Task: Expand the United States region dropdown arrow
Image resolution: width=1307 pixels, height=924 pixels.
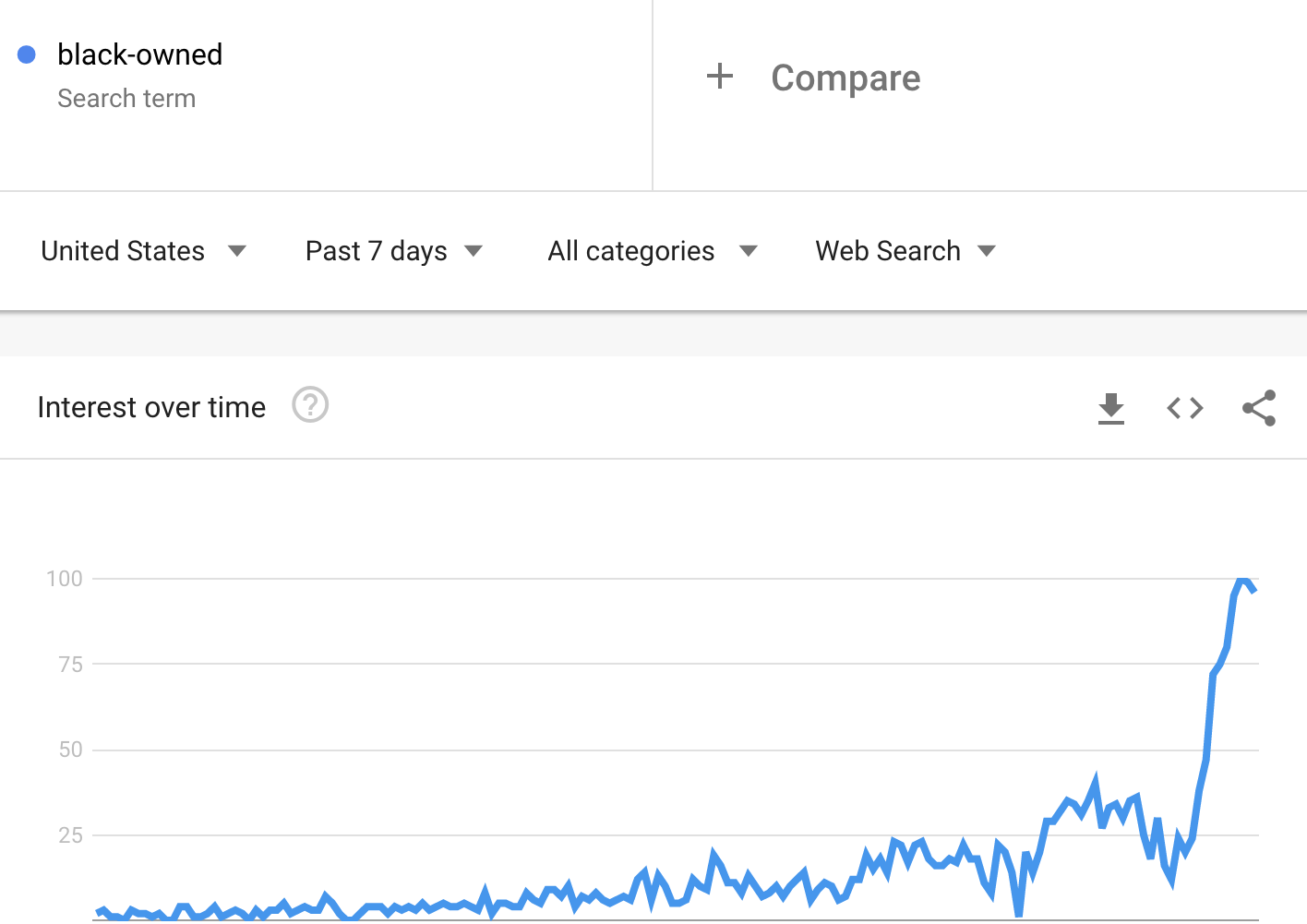Action: [237, 251]
